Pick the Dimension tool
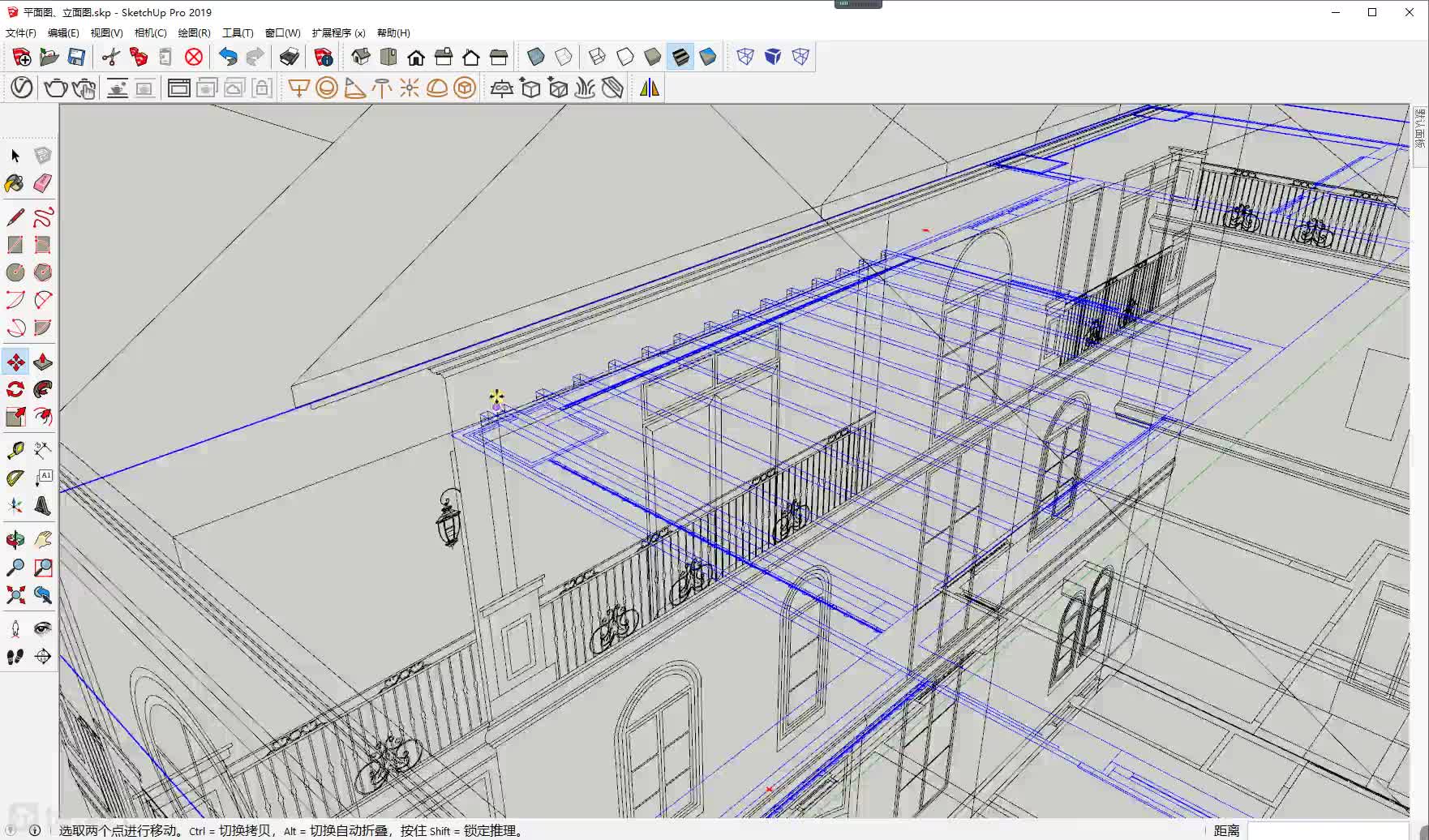Viewport: 1429px width, 840px height. point(43,451)
